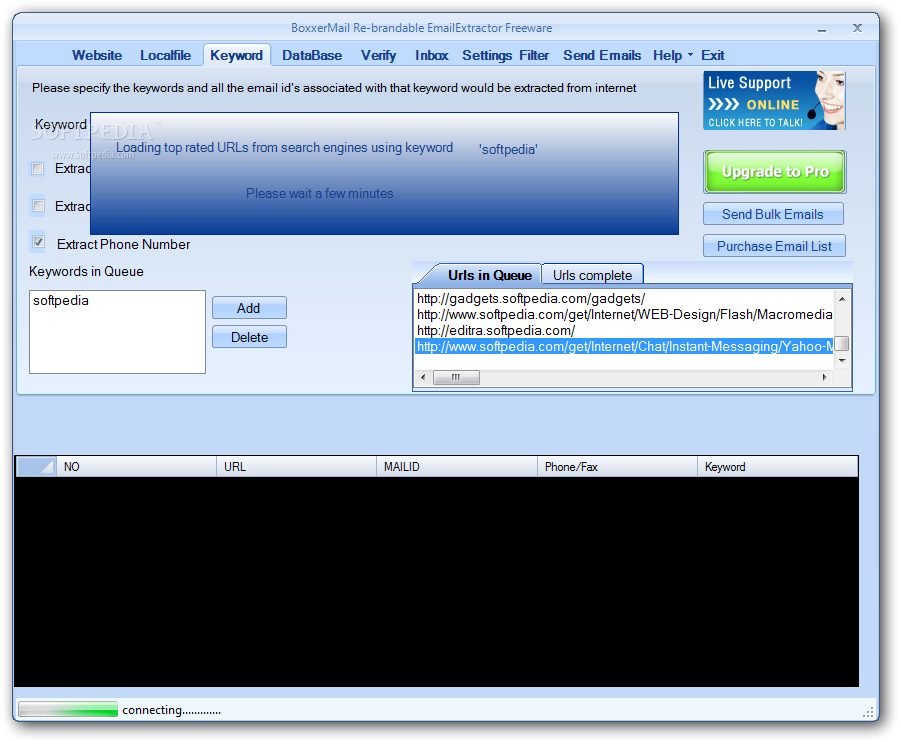Viewport: 900px width, 742px height.
Task: Click the results grid select-all corner cell
Action: tap(36, 467)
